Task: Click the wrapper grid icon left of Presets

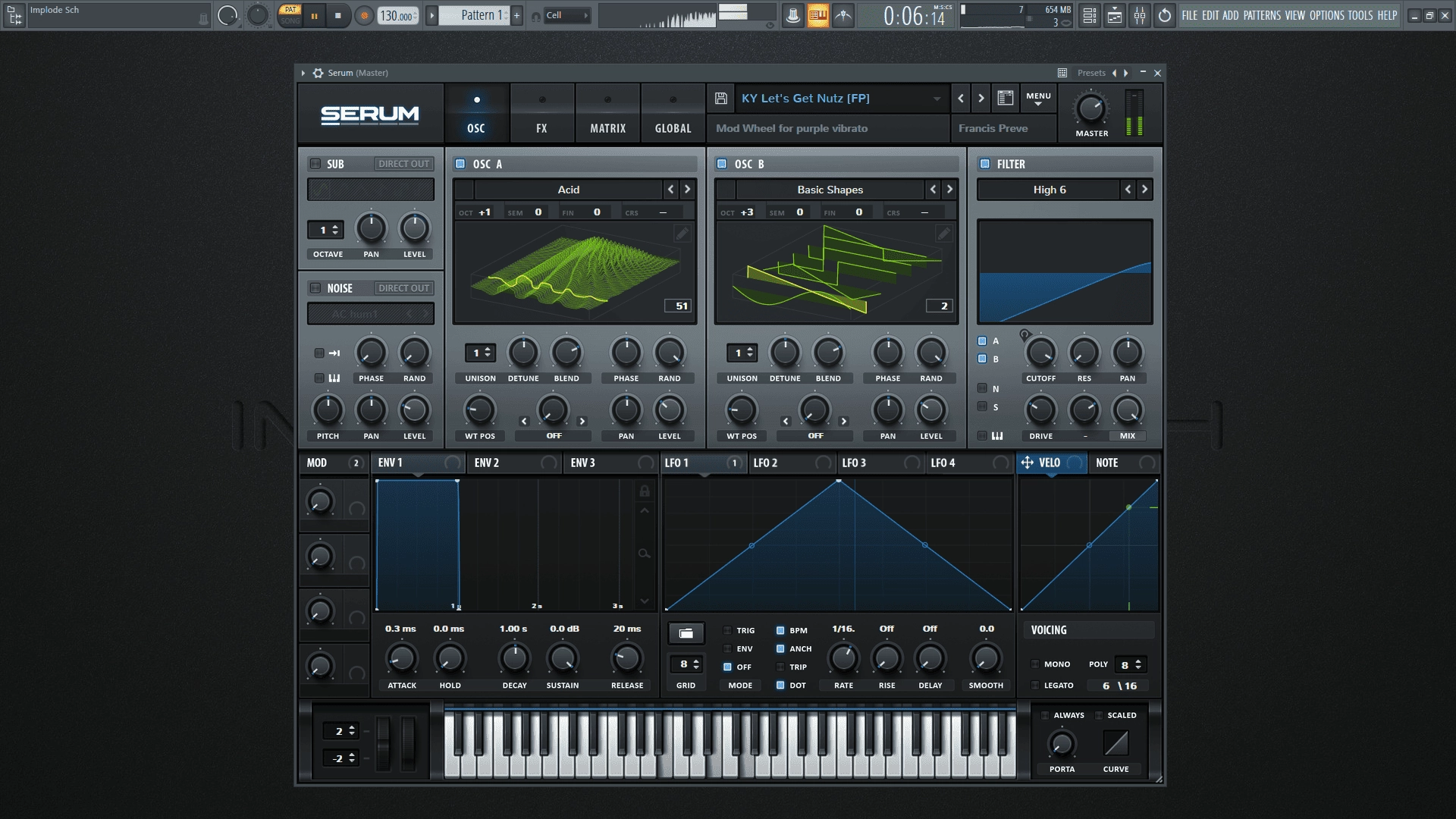Action: pyautogui.click(x=1062, y=73)
